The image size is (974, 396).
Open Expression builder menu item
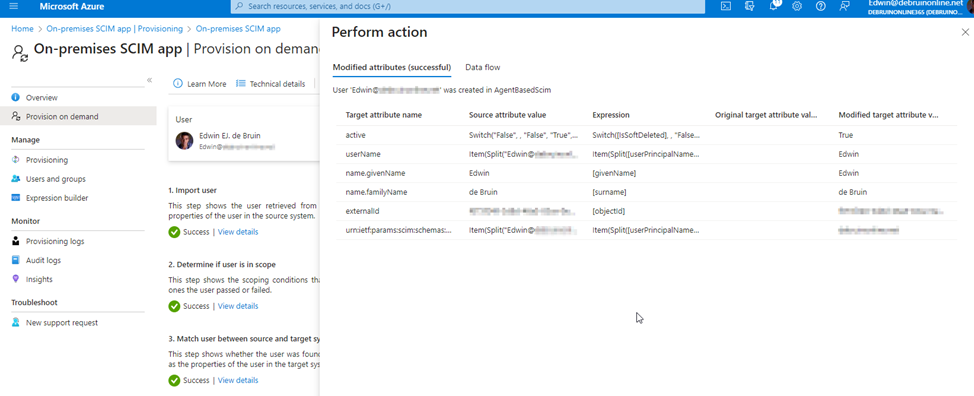click(57, 198)
